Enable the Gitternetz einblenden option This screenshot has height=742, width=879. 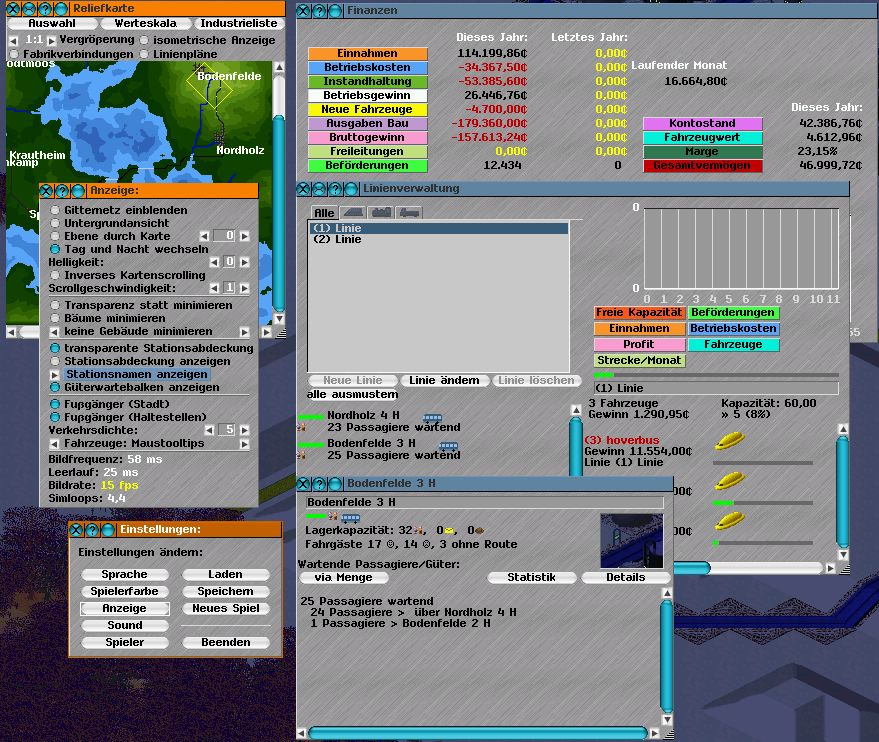[55, 210]
